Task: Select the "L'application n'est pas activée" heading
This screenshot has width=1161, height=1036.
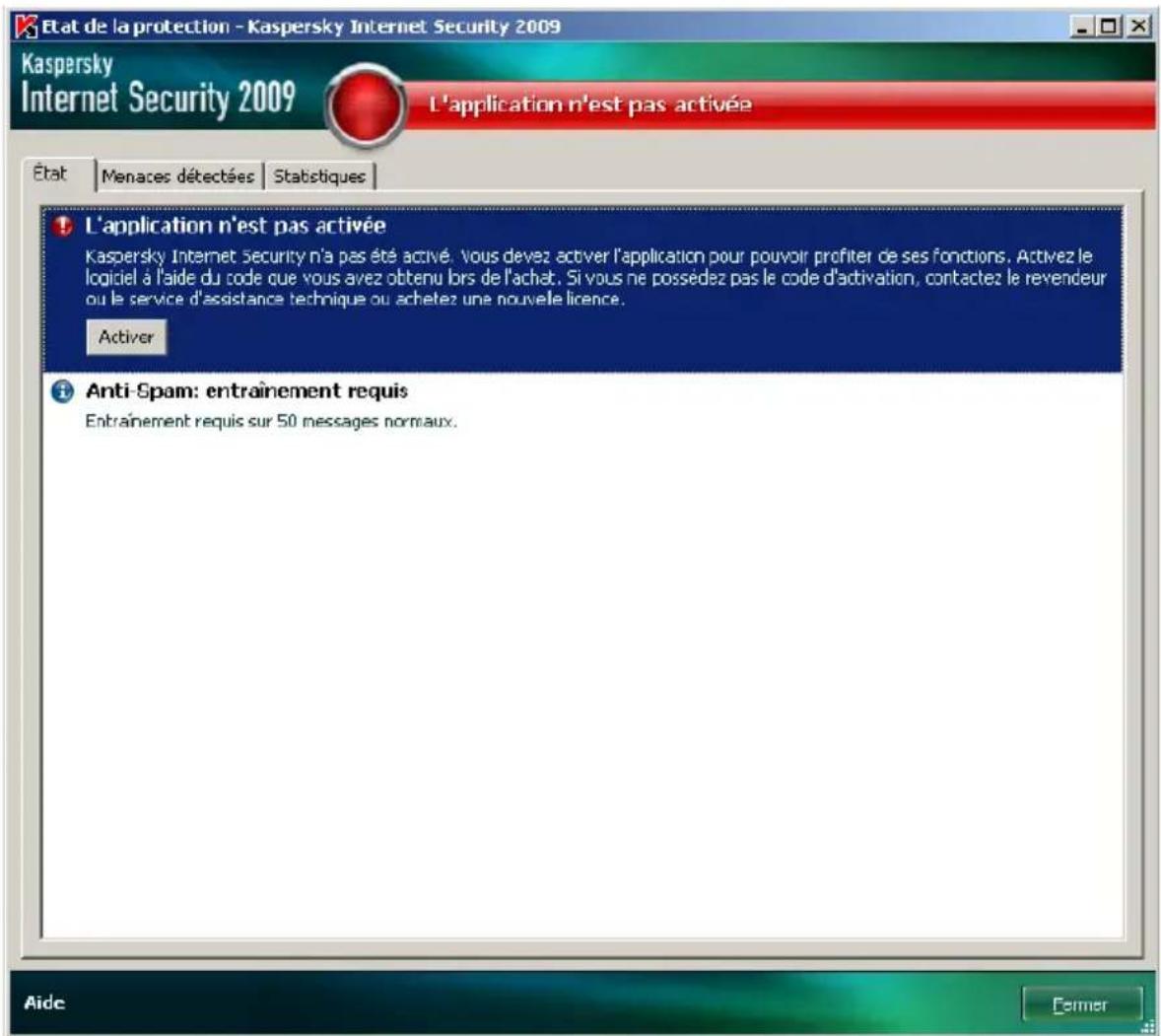Action: pos(236,225)
